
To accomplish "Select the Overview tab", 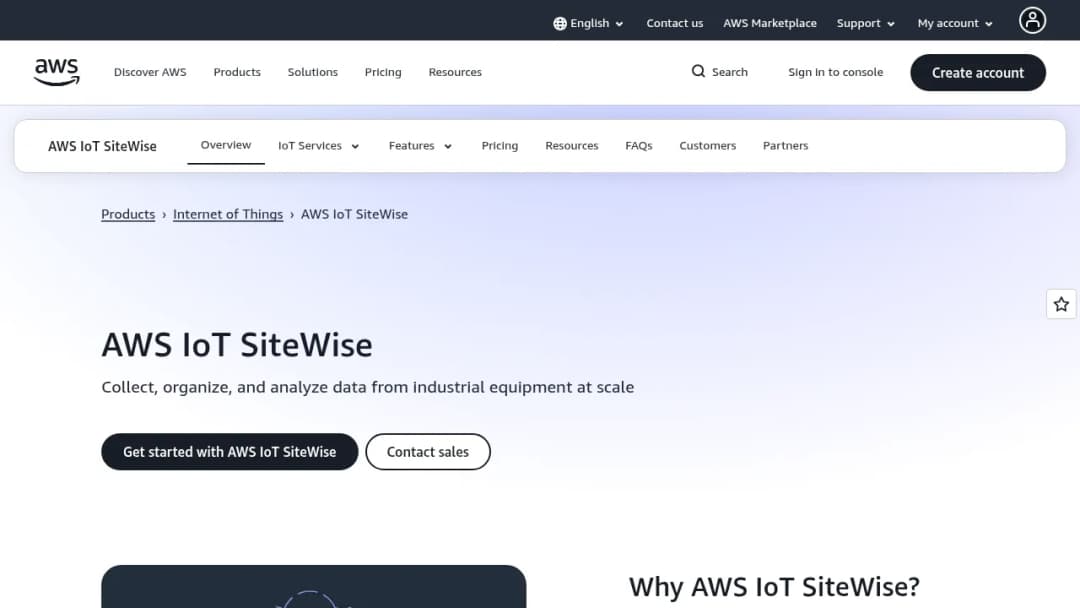I will click(x=226, y=145).
